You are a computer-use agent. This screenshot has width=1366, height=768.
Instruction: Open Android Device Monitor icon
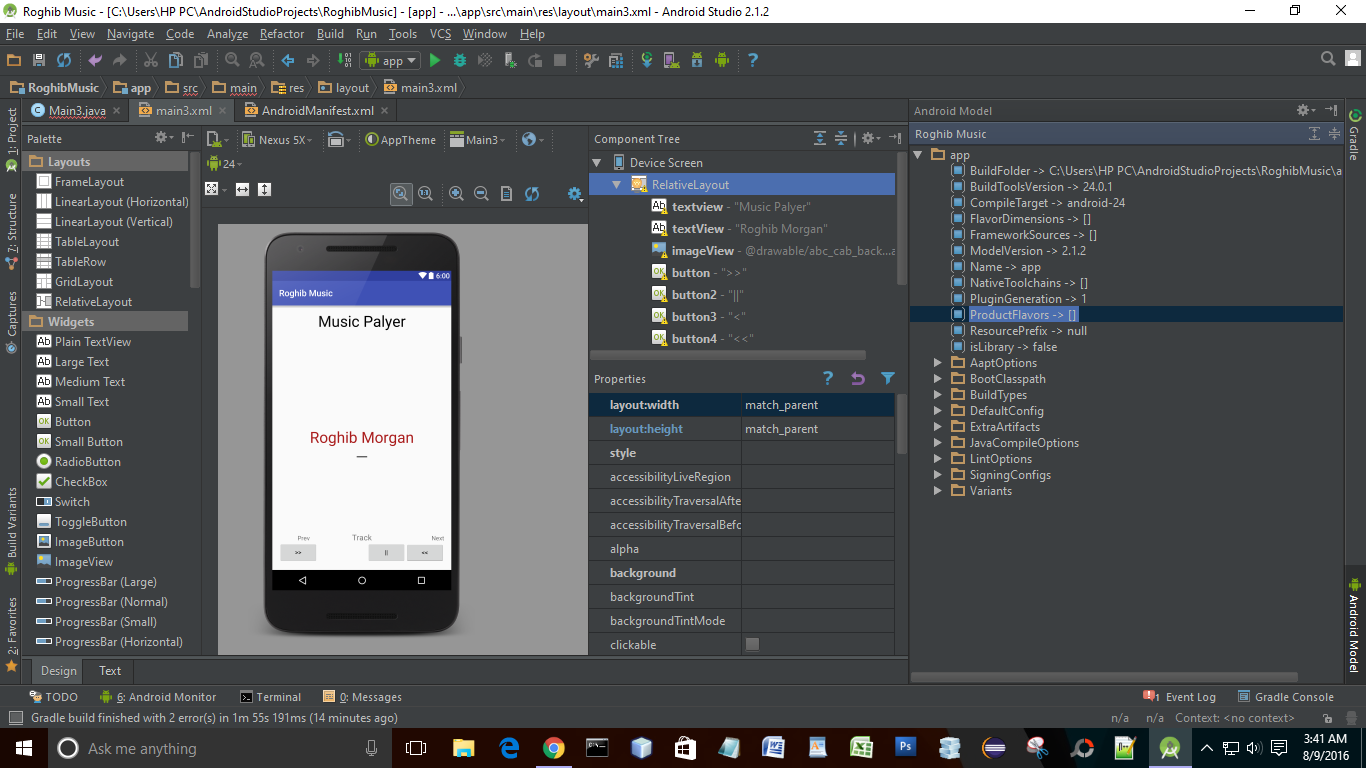[722, 61]
